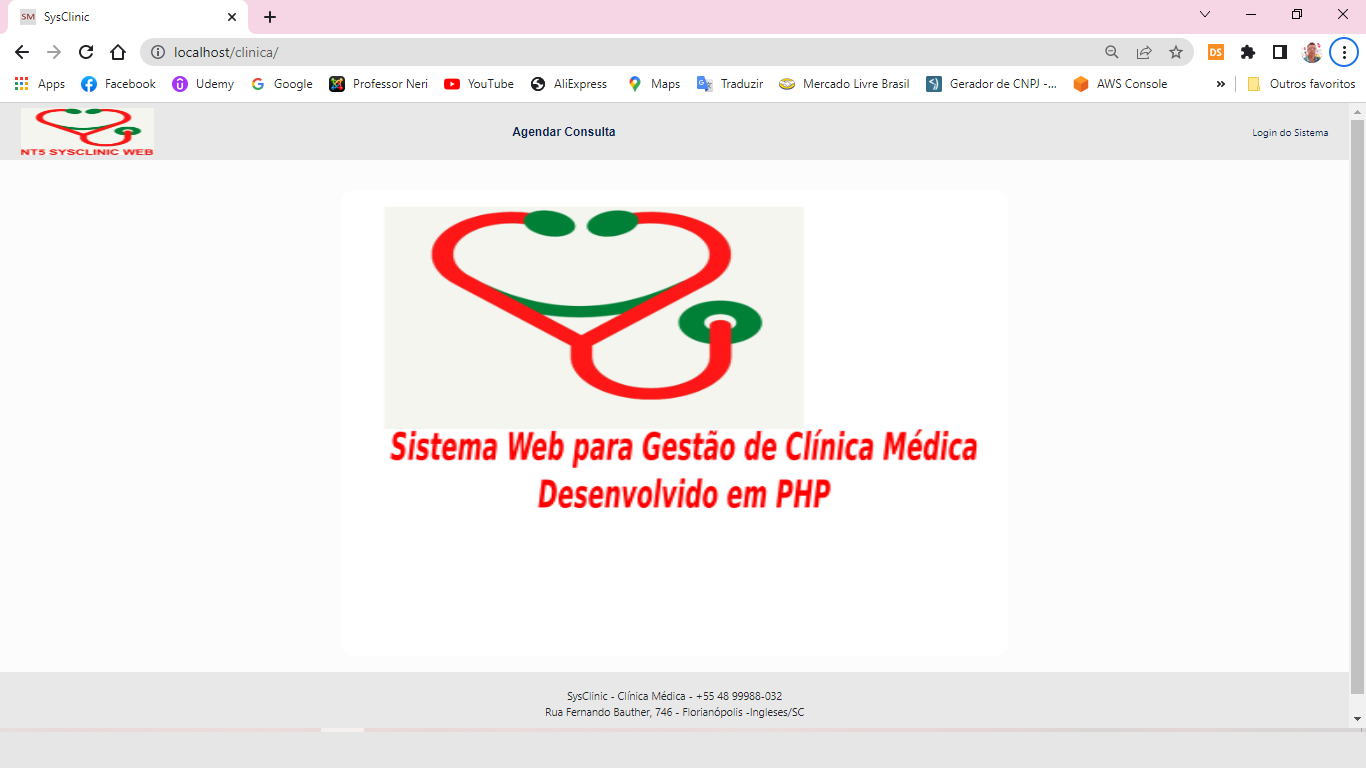
Task: Expand the hidden bookmarks overflow chevron
Action: (1220, 84)
